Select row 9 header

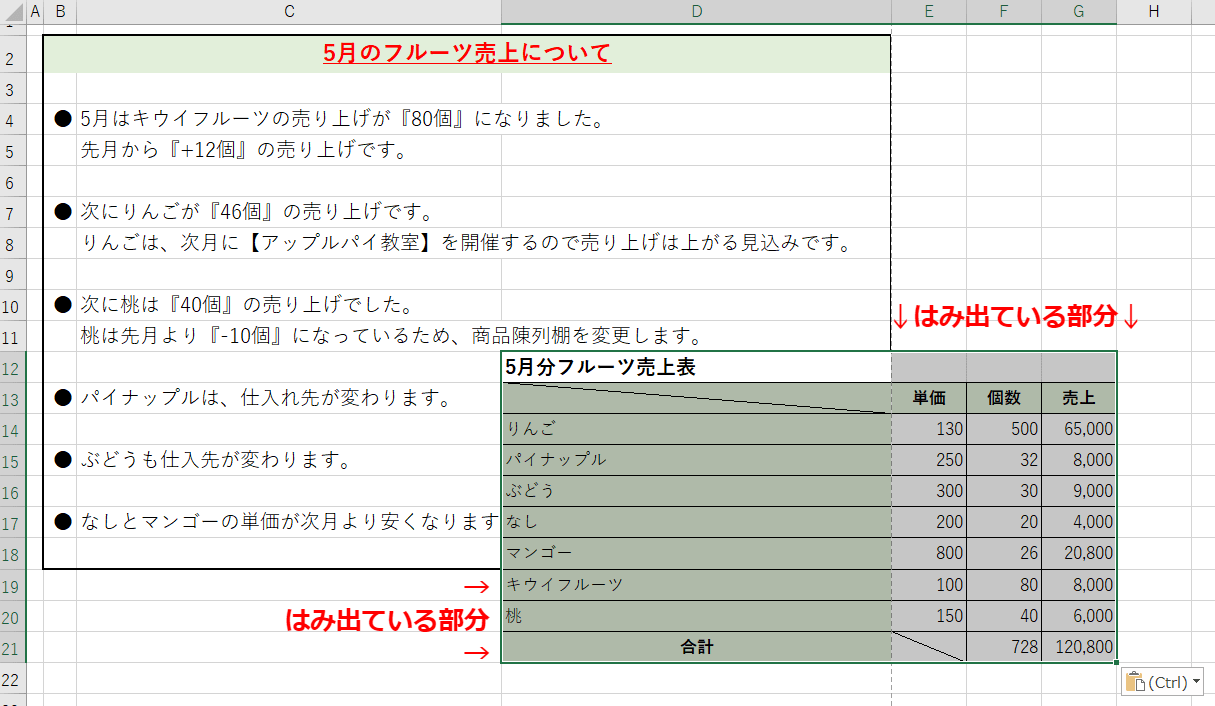[x=13, y=275]
